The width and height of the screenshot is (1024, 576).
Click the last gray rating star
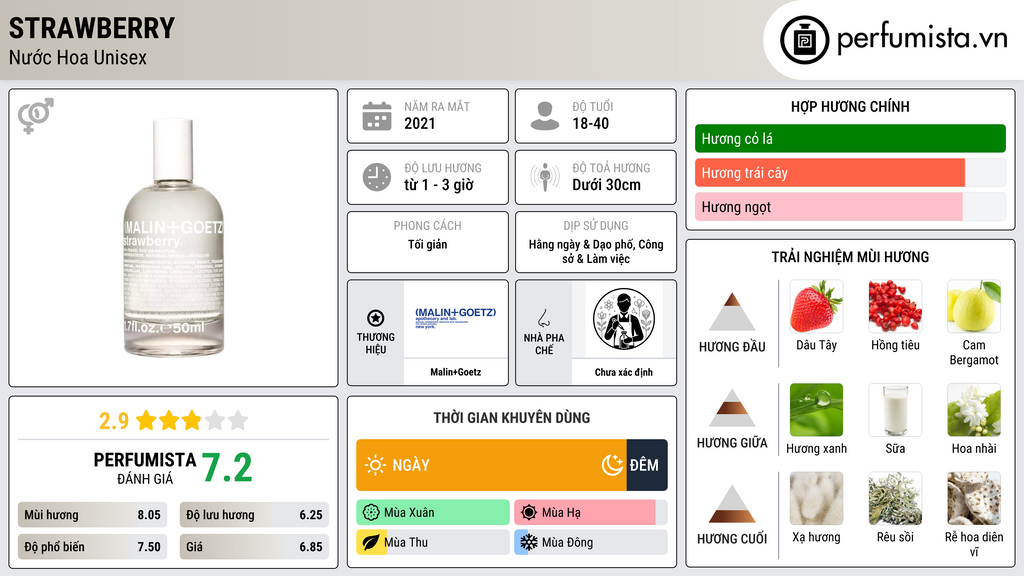(x=238, y=420)
